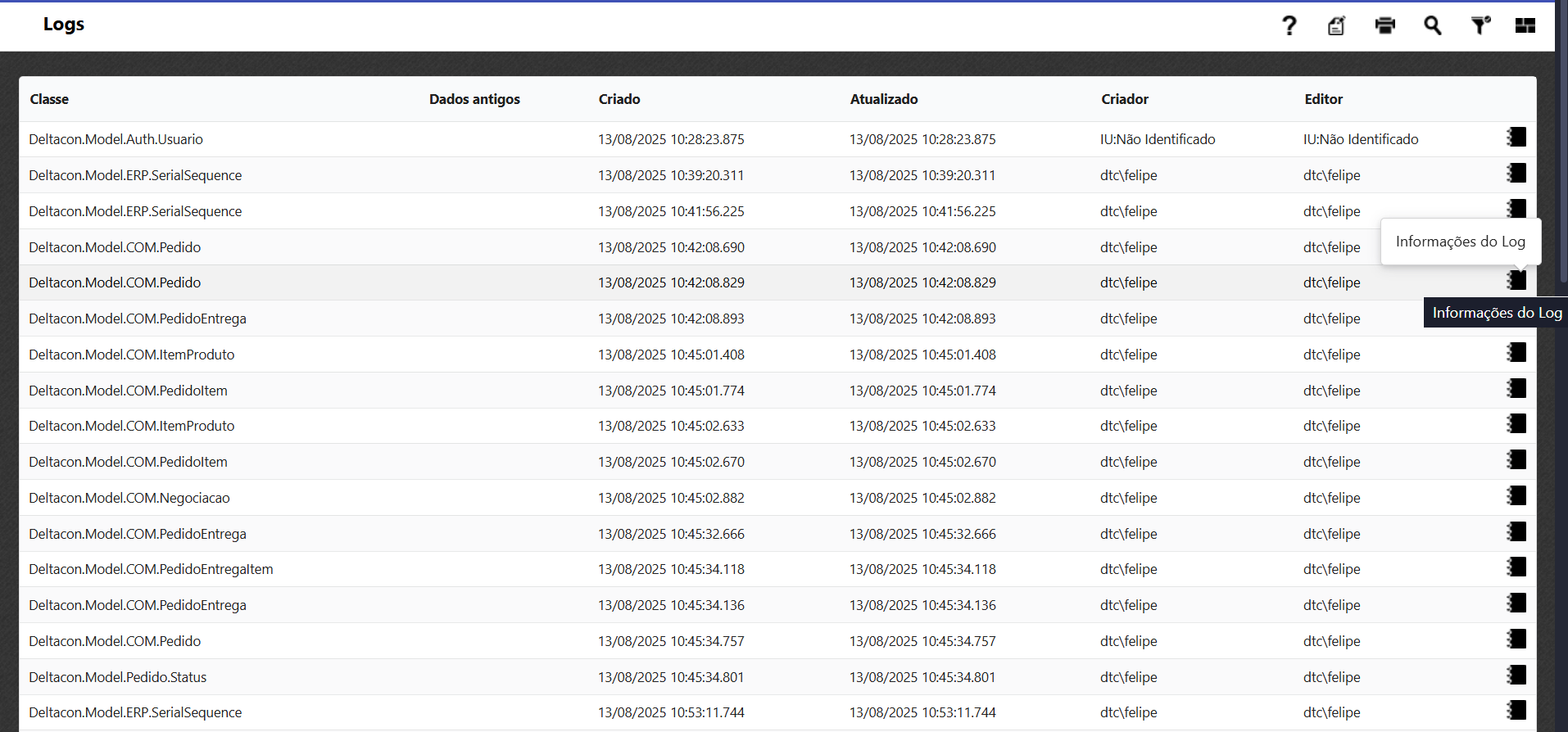Click the Atualizado column header
The width and height of the screenshot is (1568, 732).
click(x=883, y=99)
